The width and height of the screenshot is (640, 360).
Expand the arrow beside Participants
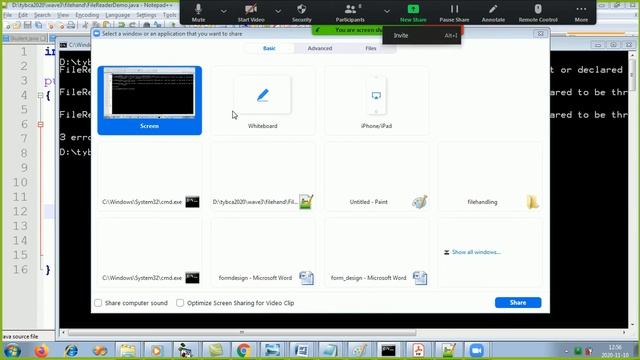pyautogui.click(x=387, y=11)
